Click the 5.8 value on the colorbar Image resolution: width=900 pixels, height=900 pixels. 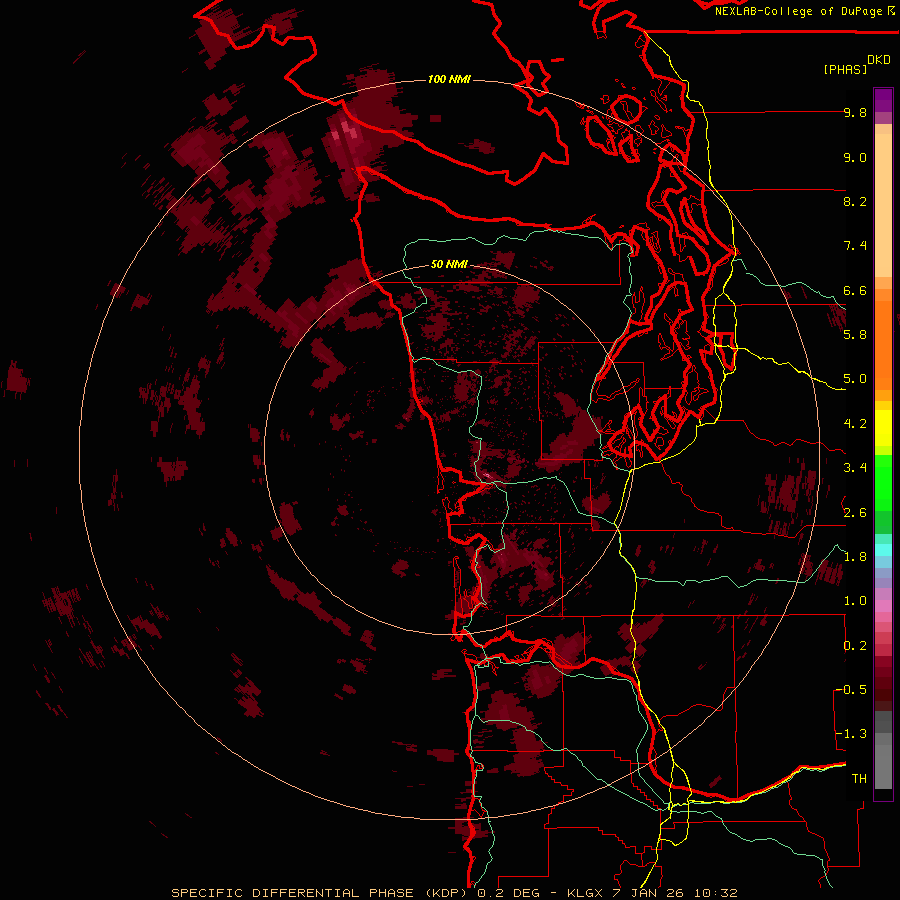(x=855, y=335)
